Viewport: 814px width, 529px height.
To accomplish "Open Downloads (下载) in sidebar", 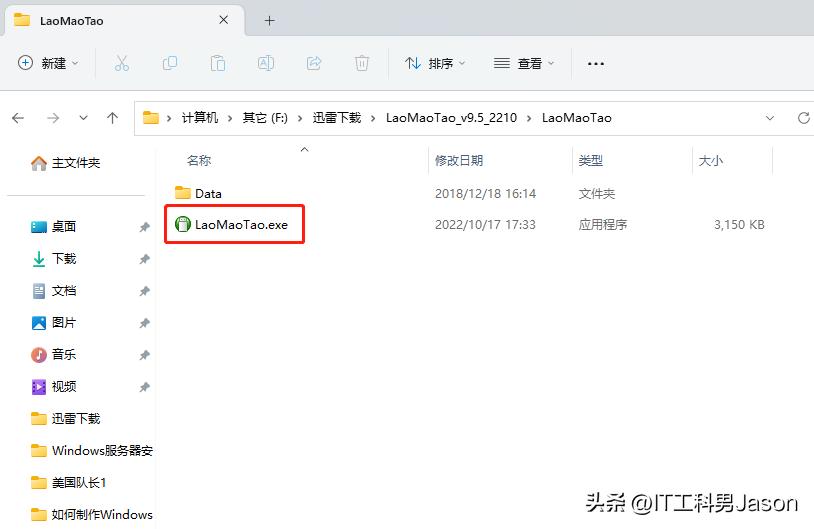I will (53, 259).
